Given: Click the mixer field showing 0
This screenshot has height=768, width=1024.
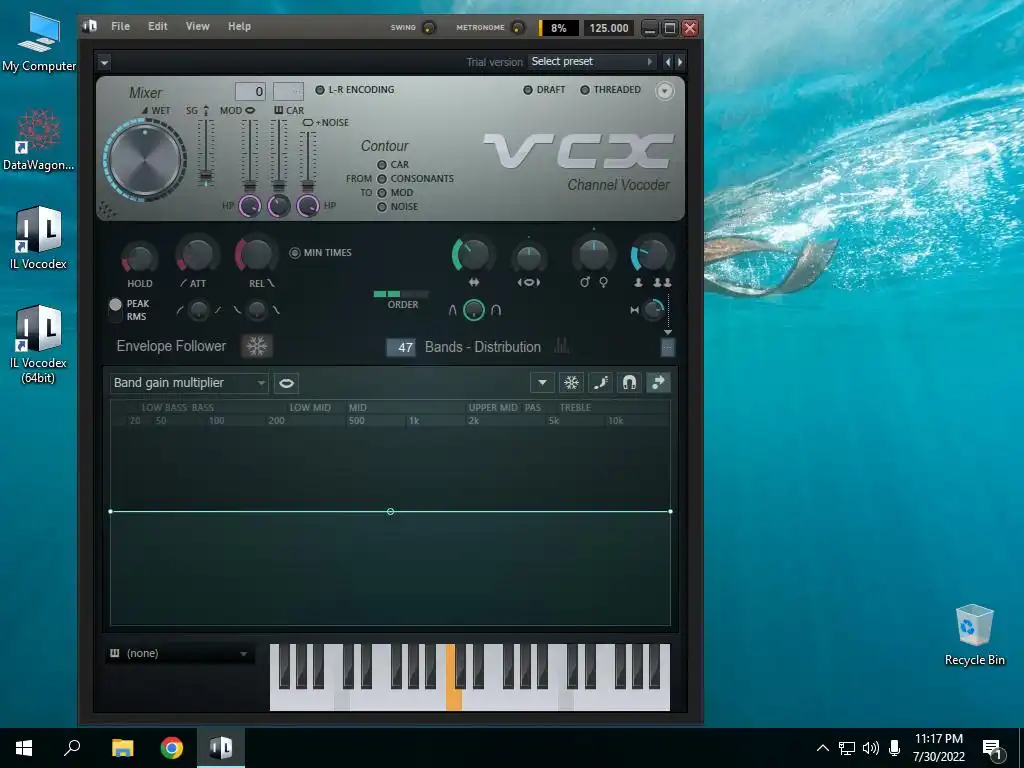Looking at the screenshot, I should (x=250, y=91).
